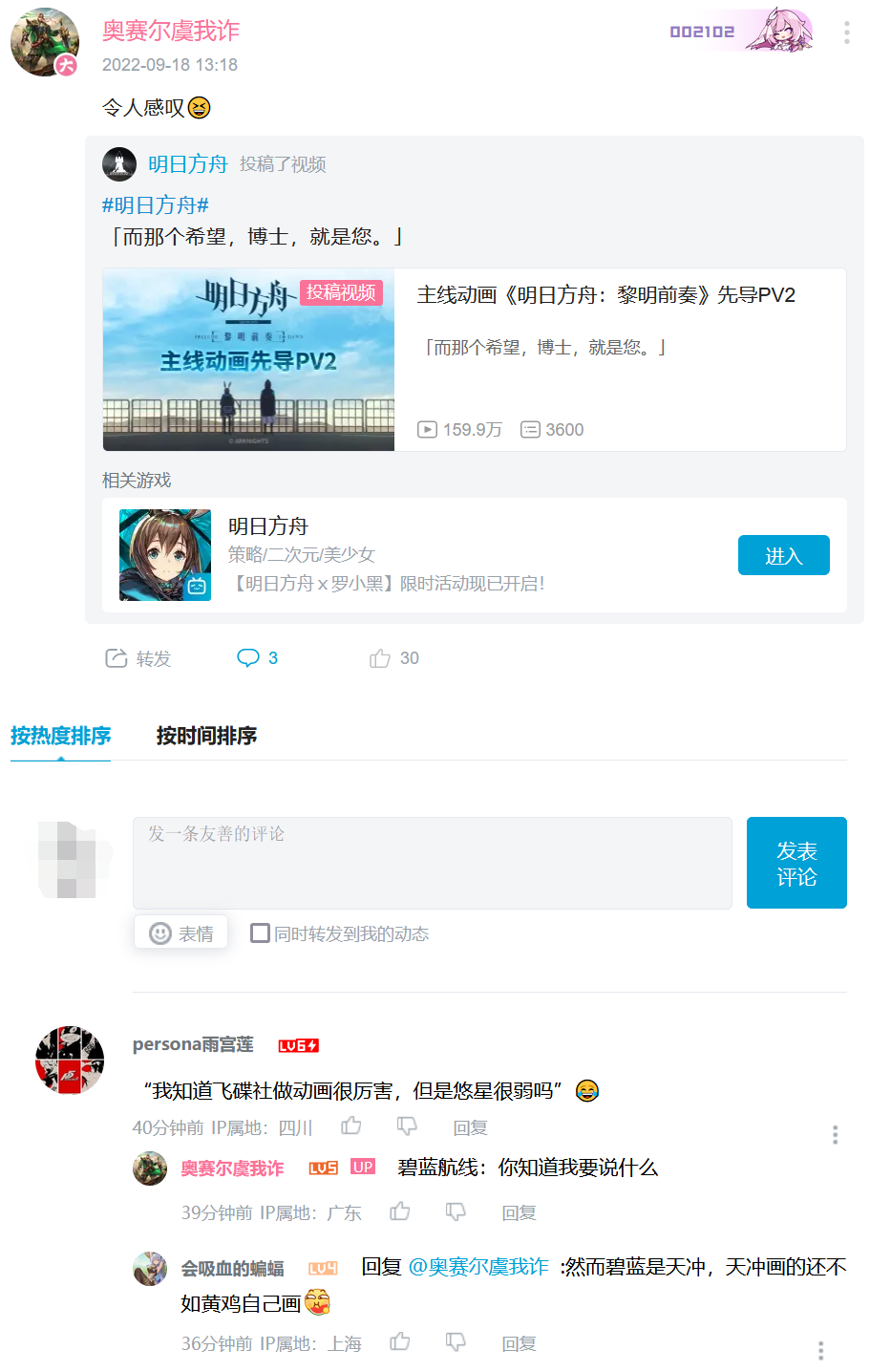Image resolution: width=870 pixels, height=1372 pixels.
Task: Click the #明日方舟# hashtag link
Action: (156, 205)
